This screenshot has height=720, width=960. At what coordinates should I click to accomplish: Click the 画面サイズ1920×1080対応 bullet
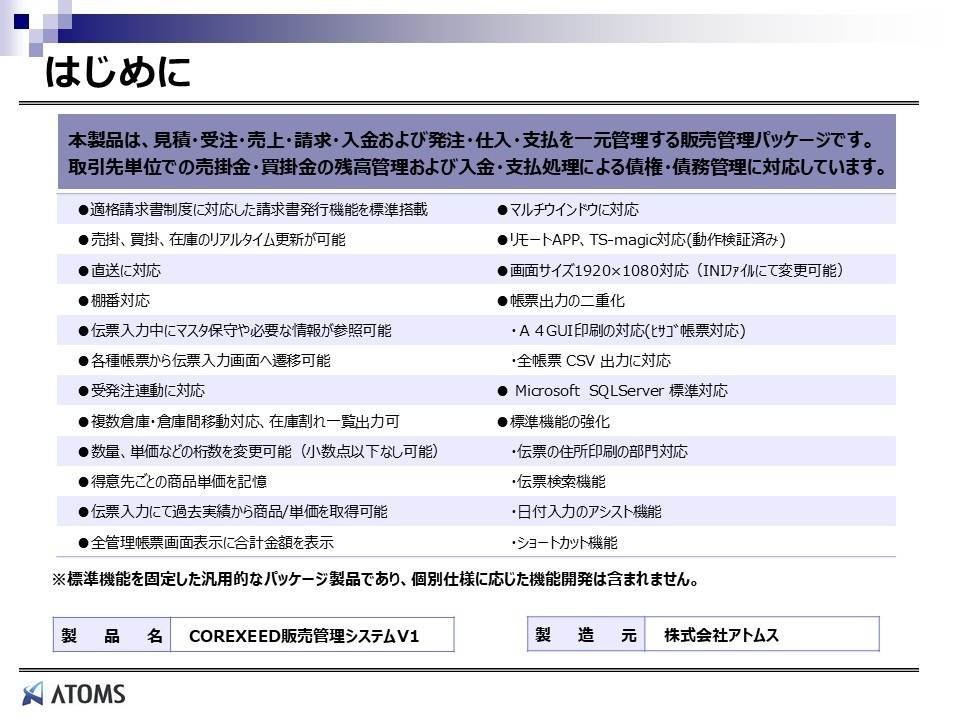671,271
